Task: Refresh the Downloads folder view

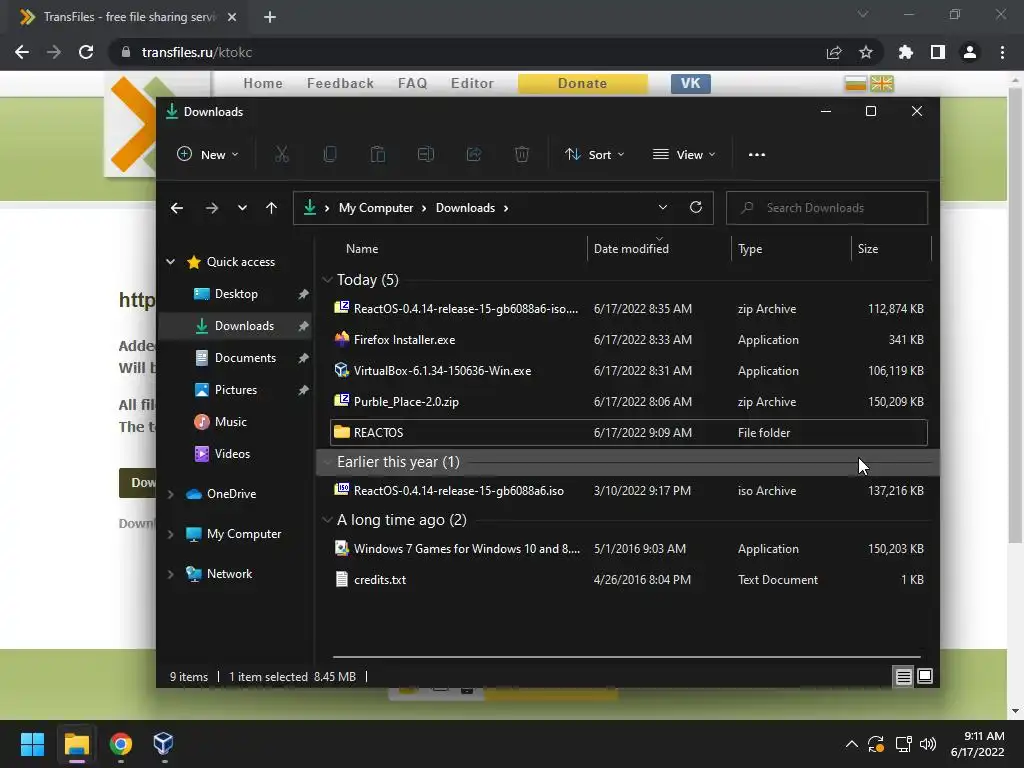Action: pos(696,207)
